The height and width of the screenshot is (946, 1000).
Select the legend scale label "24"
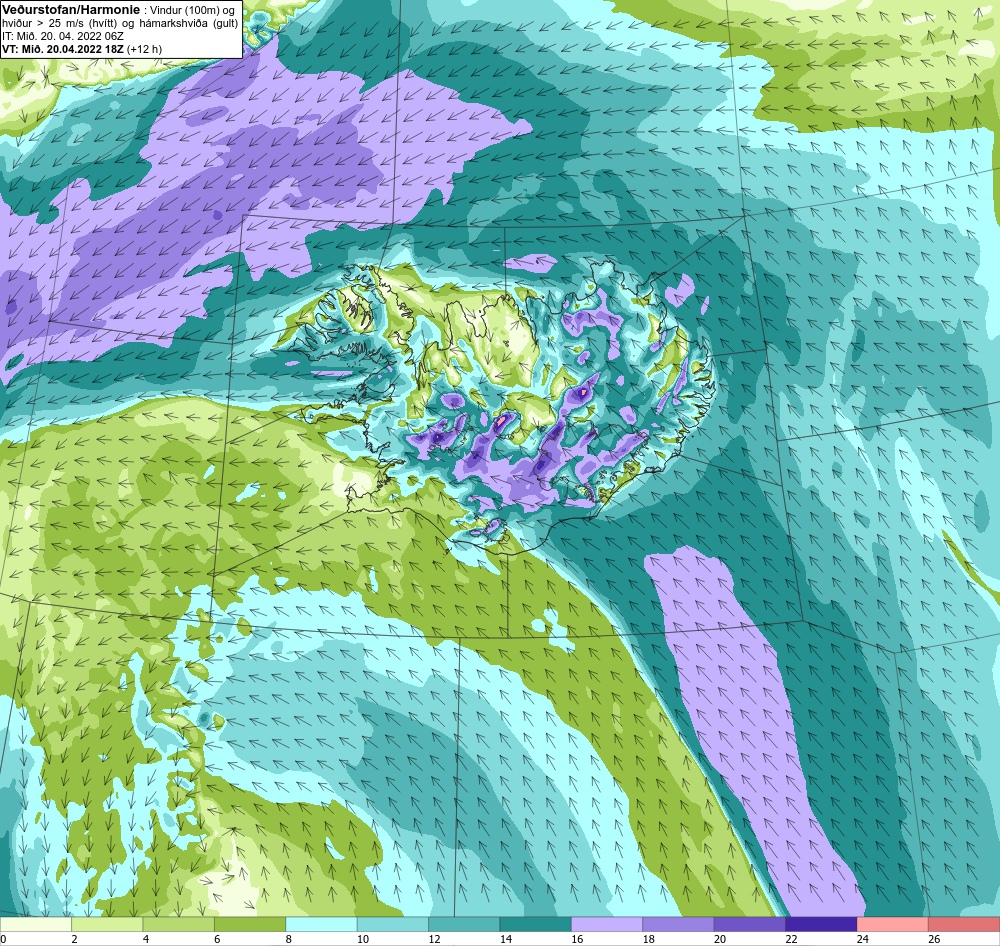[863, 939]
